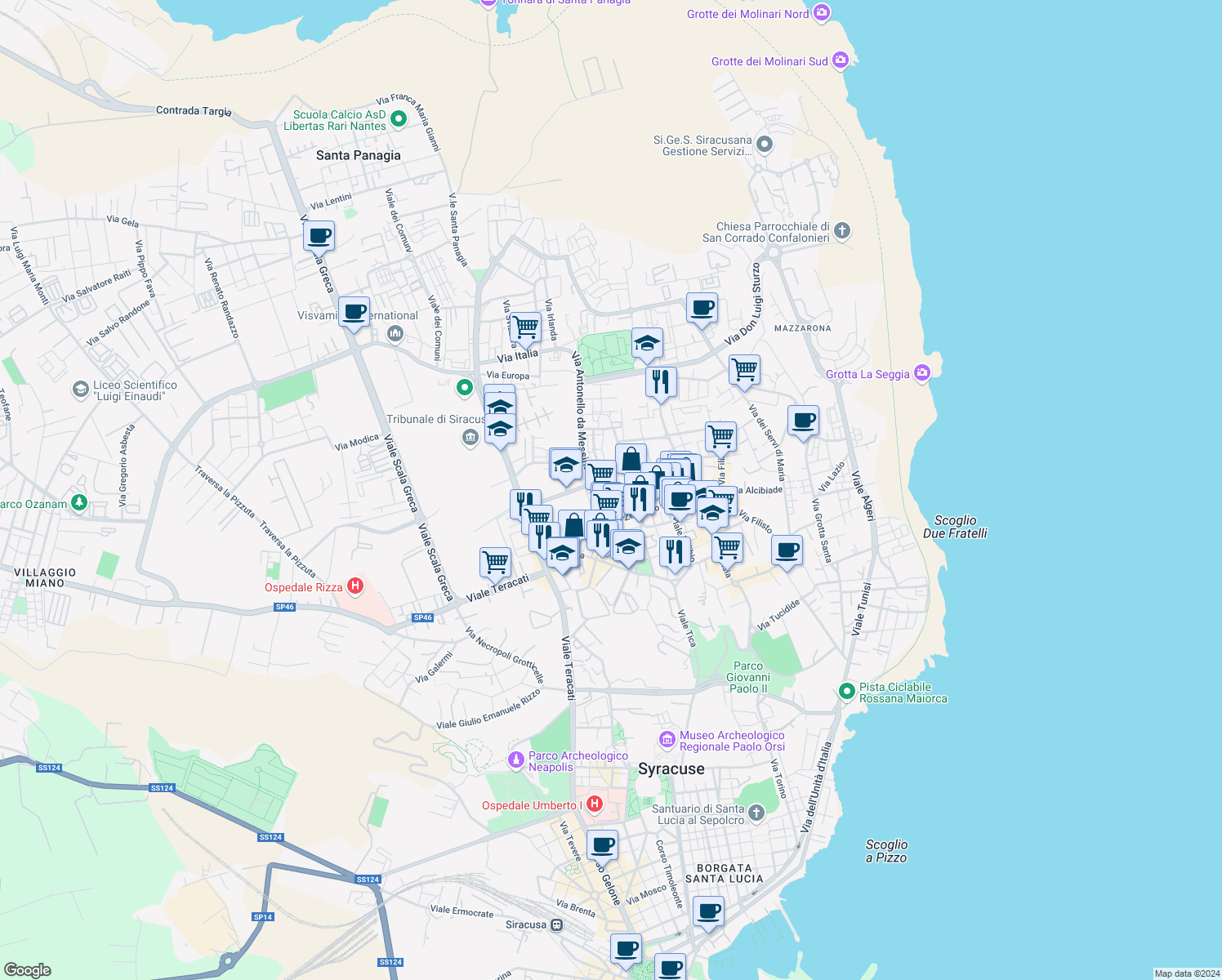Select the hospital icon for Ospedale Rizza
Screen dimensions: 1222x980
click(355, 585)
